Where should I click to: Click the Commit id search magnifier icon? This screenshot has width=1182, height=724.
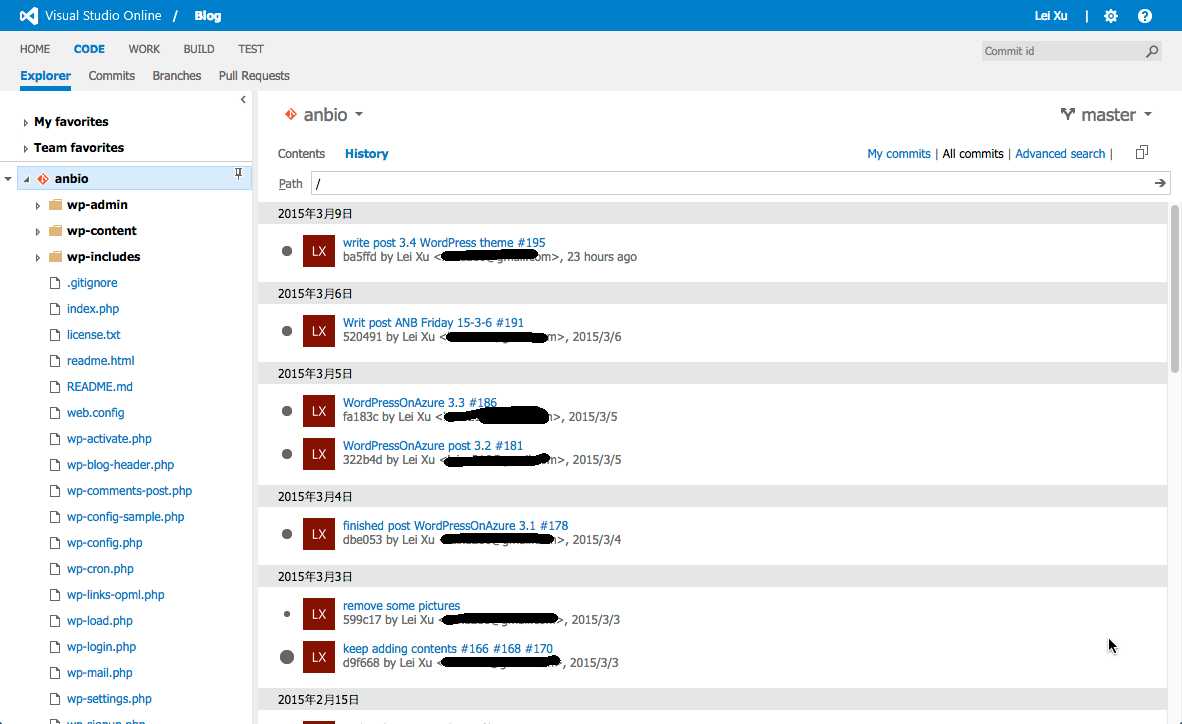(x=1152, y=51)
